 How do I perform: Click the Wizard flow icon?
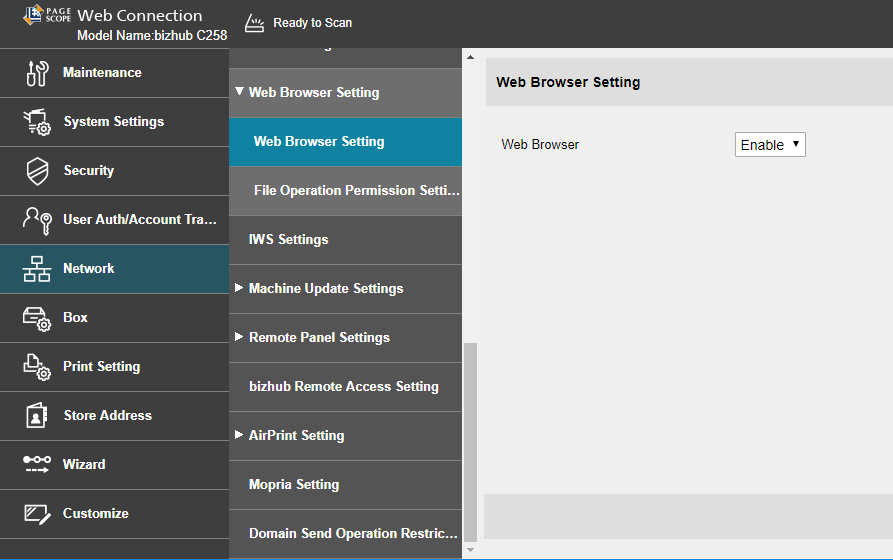(x=37, y=465)
